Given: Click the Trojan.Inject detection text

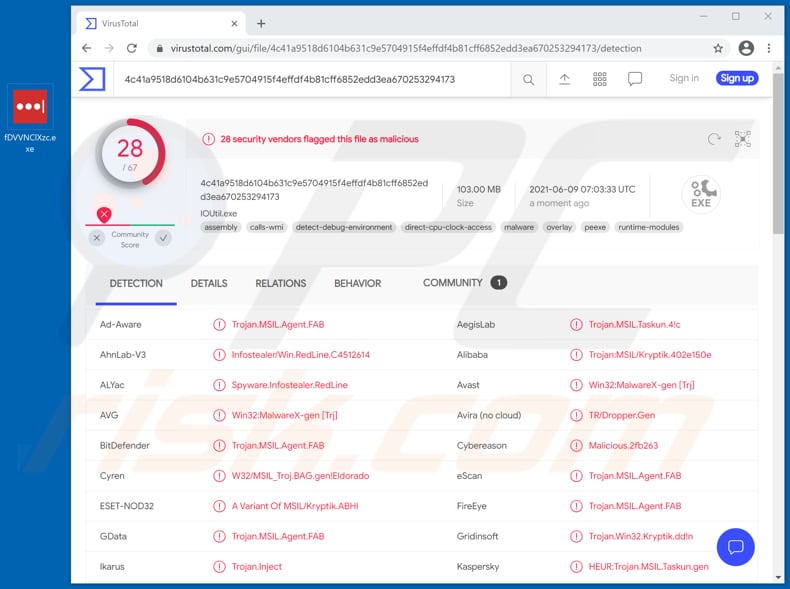Looking at the screenshot, I should pos(256,566).
